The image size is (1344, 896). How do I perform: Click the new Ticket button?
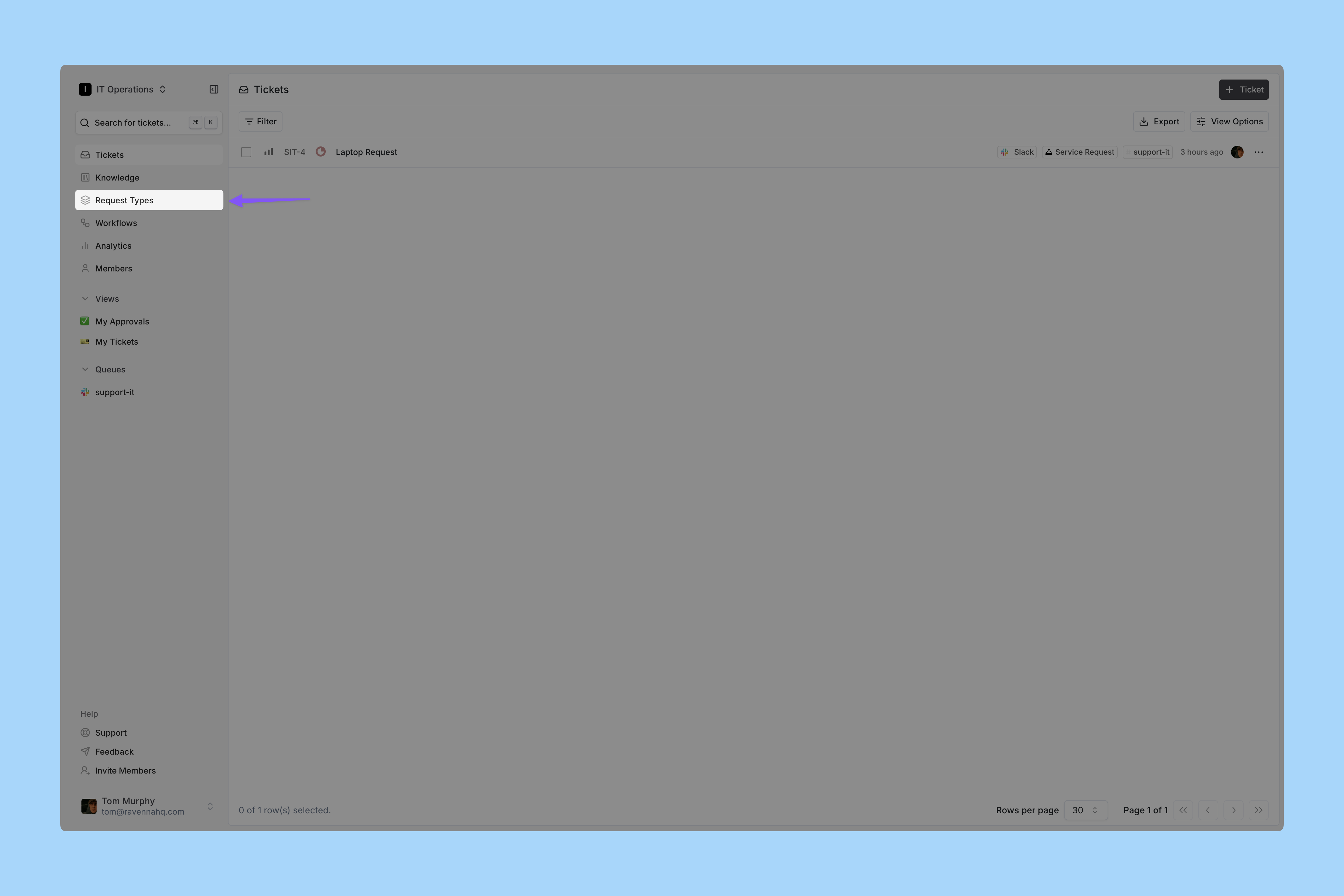click(1243, 90)
